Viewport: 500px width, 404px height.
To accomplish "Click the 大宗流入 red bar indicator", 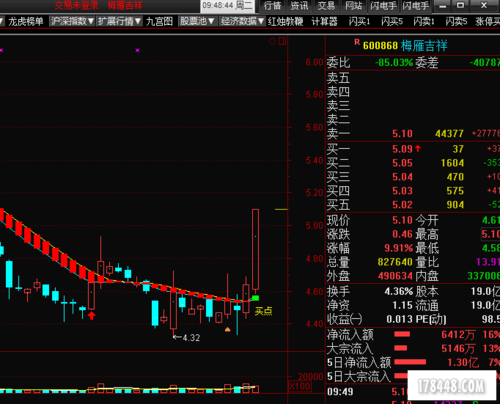I will pyautogui.click(x=401, y=348).
